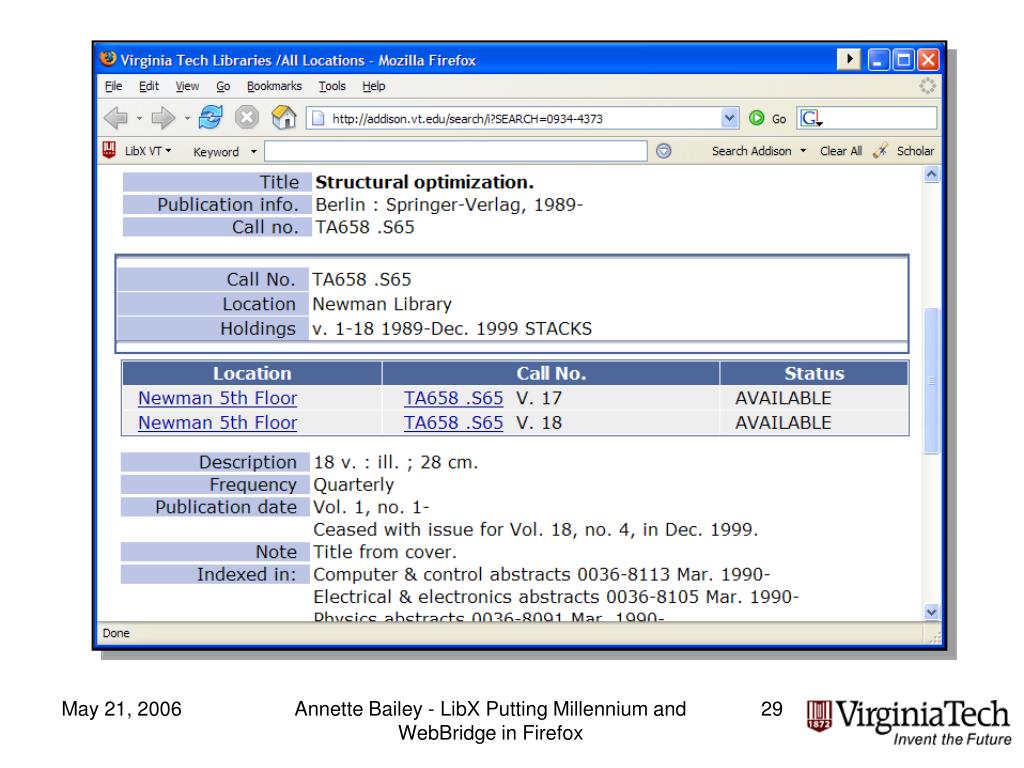Click the Clear All button
Viewport: 1024px width, 768px height.
pyautogui.click(x=840, y=151)
